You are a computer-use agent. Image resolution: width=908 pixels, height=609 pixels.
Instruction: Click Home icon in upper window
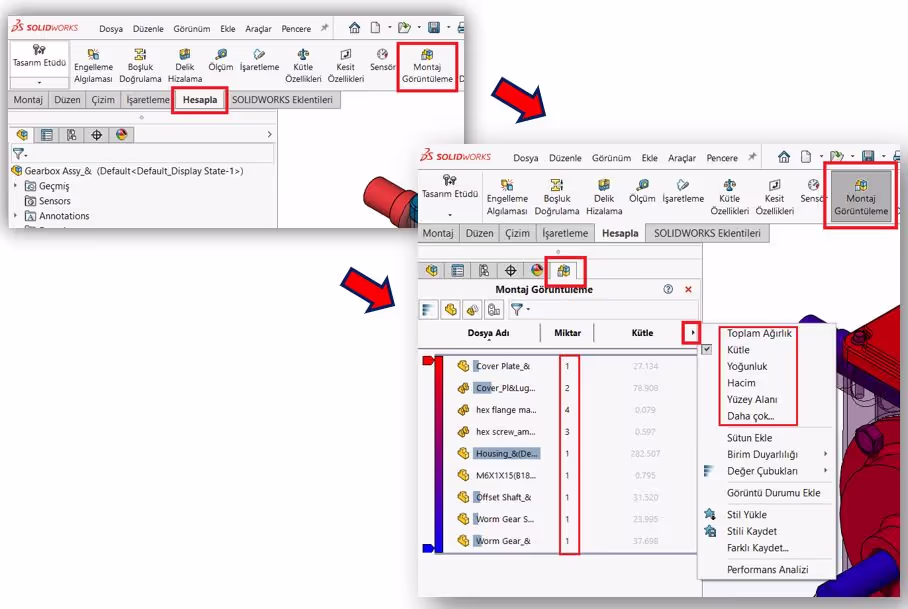click(x=354, y=27)
